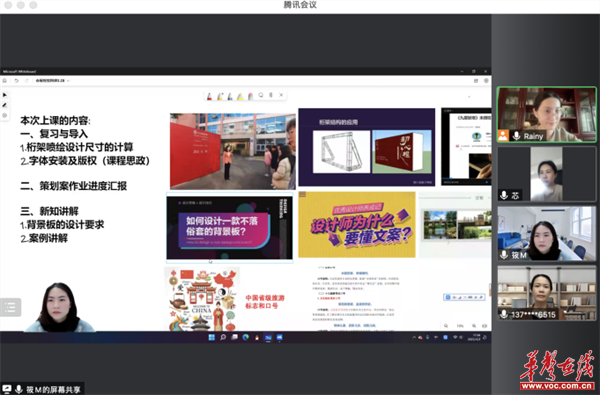This screenshot has height=395, width=600.
Task: Click the '本次上课的内容' heading text
Action: pyautogui.click(x=55, y=121)
